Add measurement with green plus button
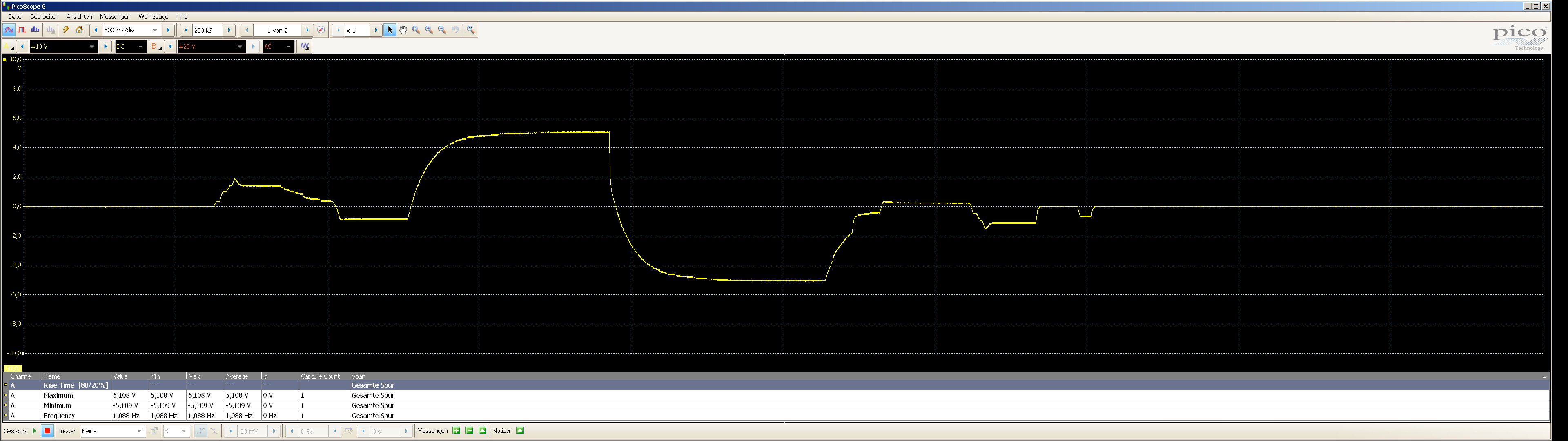Viewport: 1568px width, 441px height. 457,431
